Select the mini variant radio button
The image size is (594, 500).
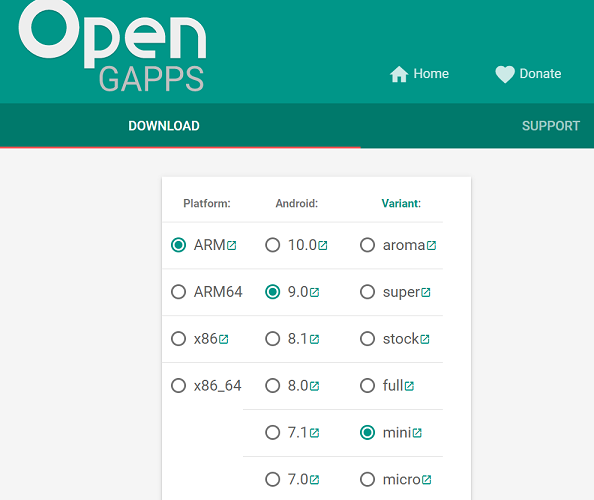pos(367,432)
